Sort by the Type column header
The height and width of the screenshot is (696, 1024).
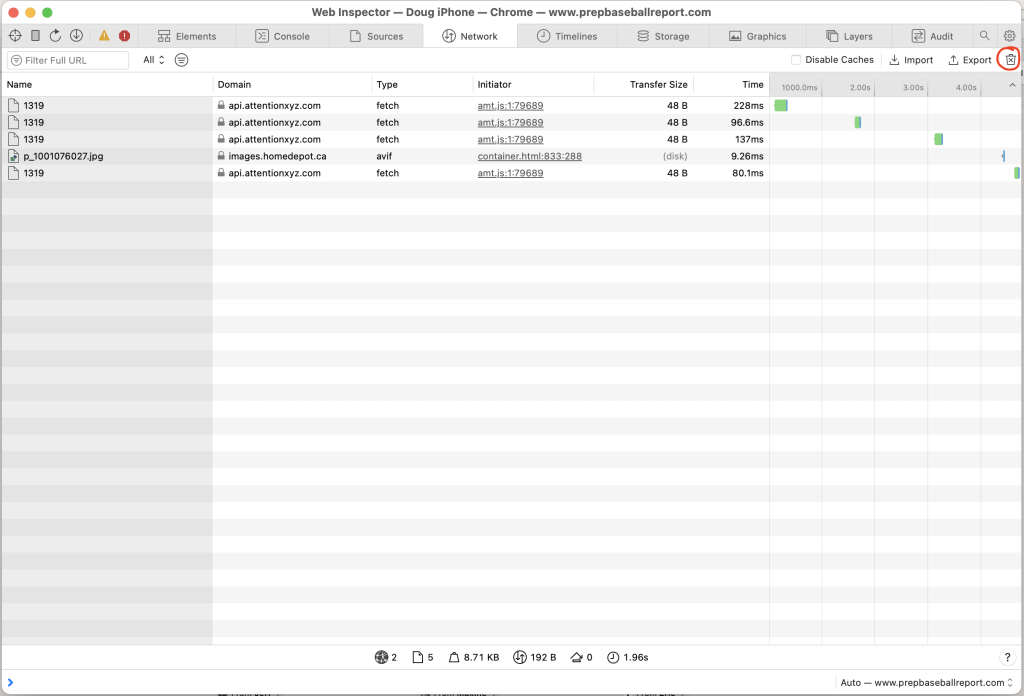click(422, 84)
